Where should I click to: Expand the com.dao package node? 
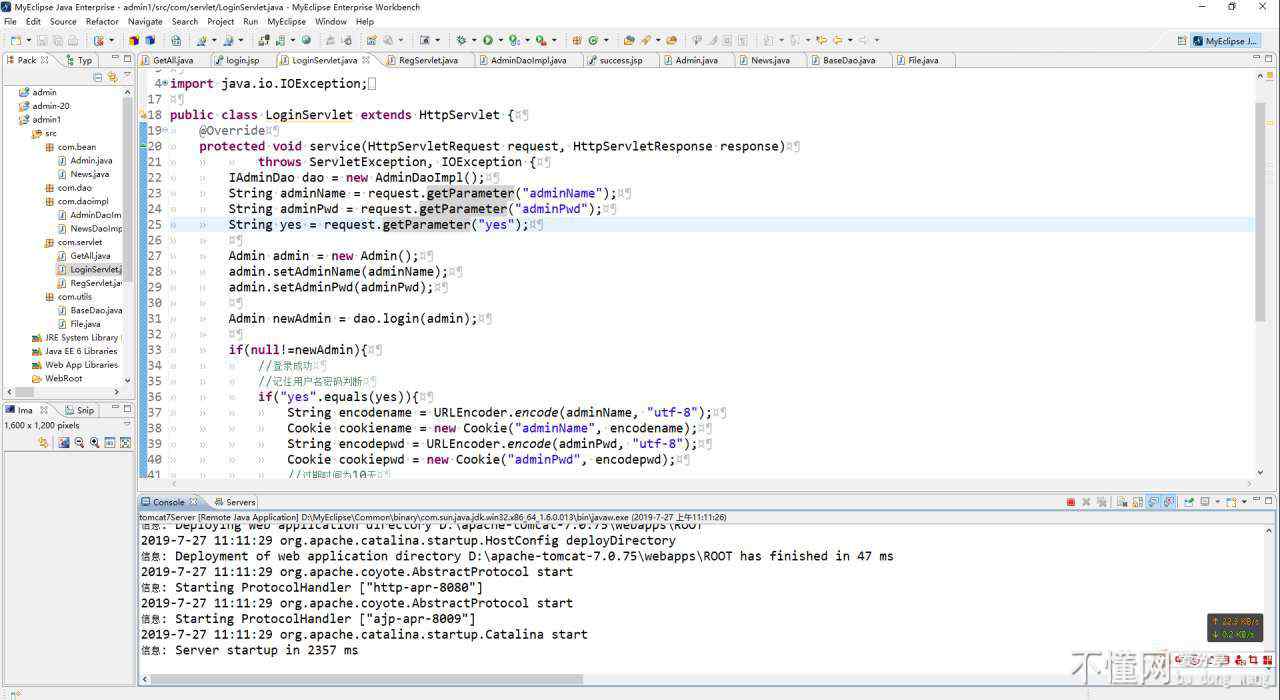[37, 188]
